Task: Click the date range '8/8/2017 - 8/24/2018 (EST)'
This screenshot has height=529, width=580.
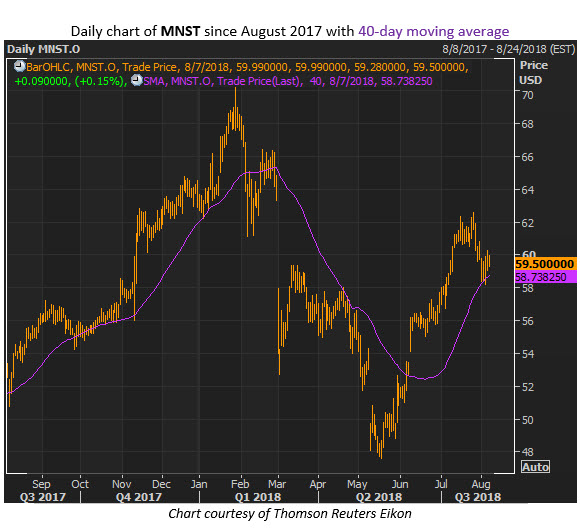Action: coord(509,49)
